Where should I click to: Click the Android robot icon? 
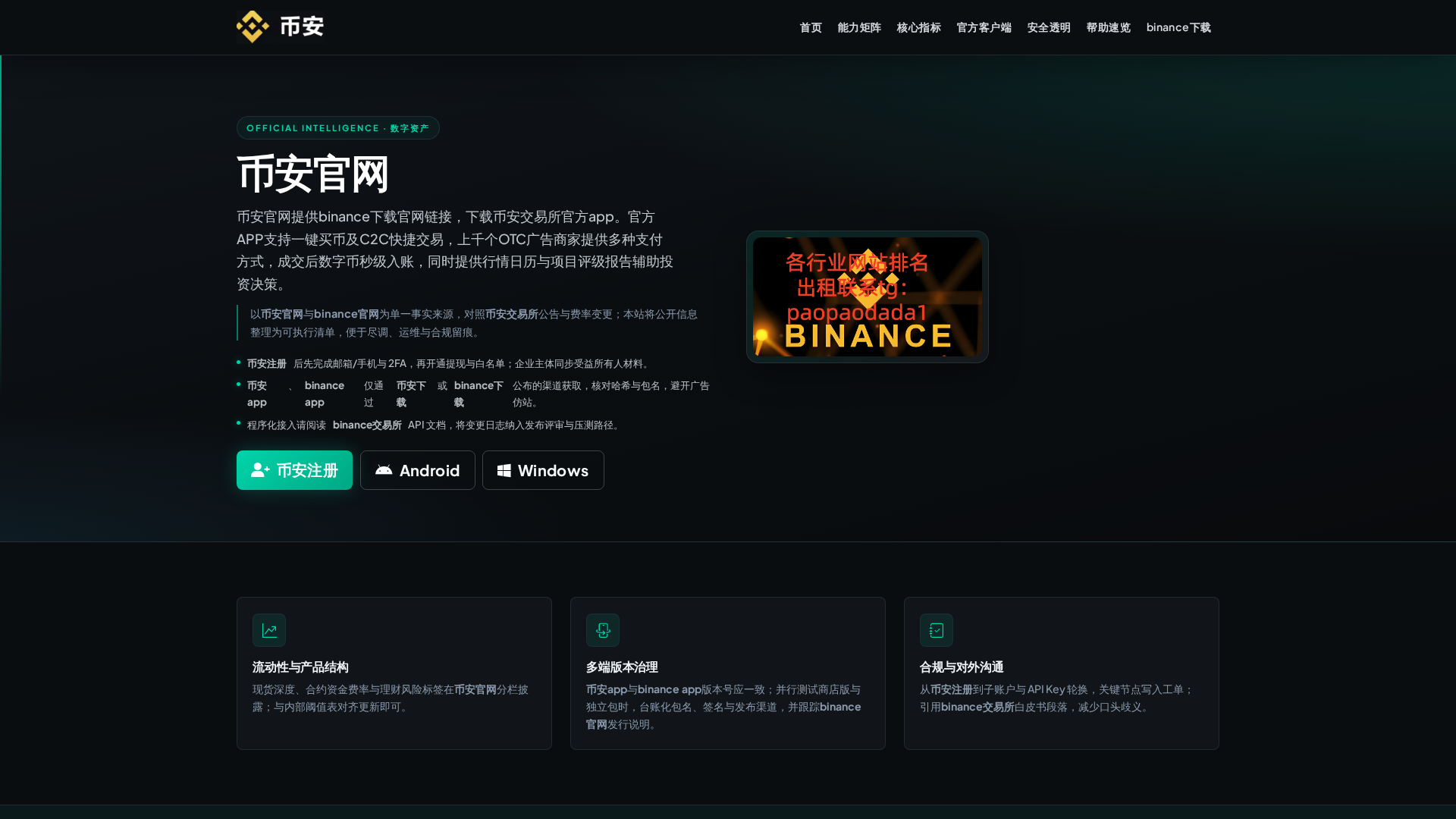(x=384, y=470)
